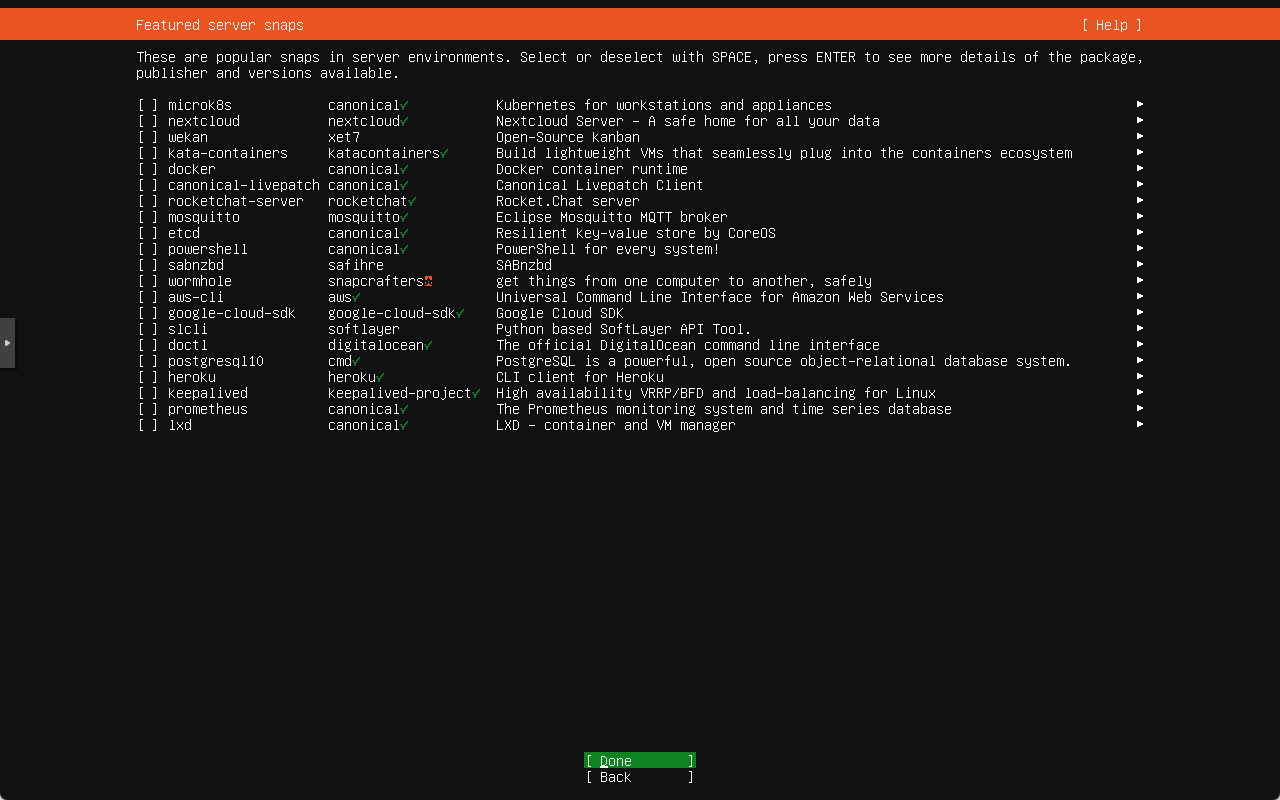Screen dimensions: 1280x800
Task: Click 'Featured server snaps' title
Action: 220,25
